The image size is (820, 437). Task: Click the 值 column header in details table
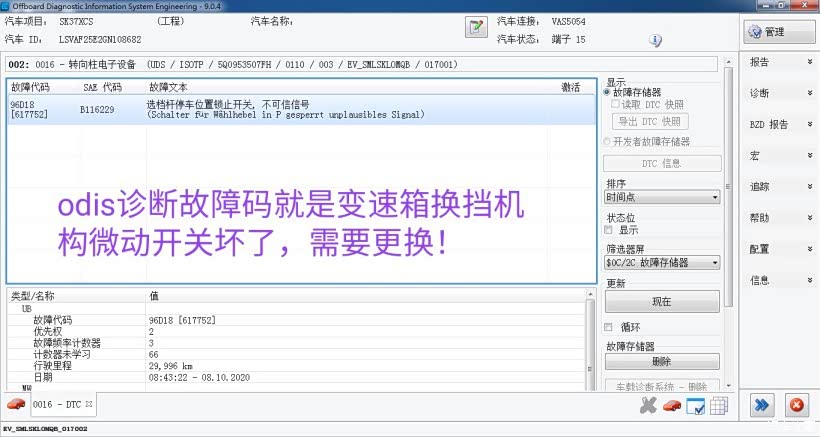click(x=154, y=296)
